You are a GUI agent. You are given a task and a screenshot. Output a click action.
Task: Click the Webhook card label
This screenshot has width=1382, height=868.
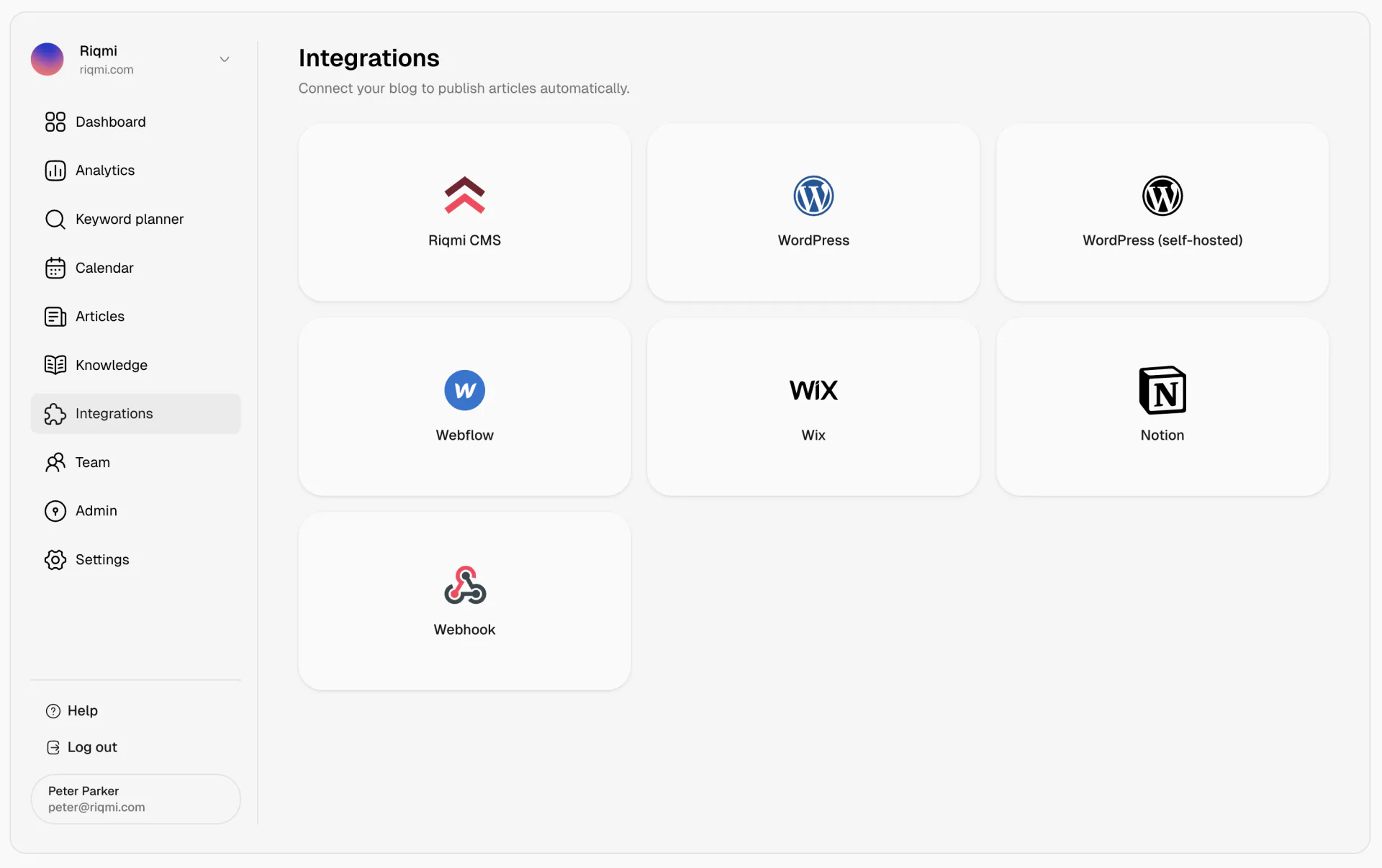coord(465,630)
